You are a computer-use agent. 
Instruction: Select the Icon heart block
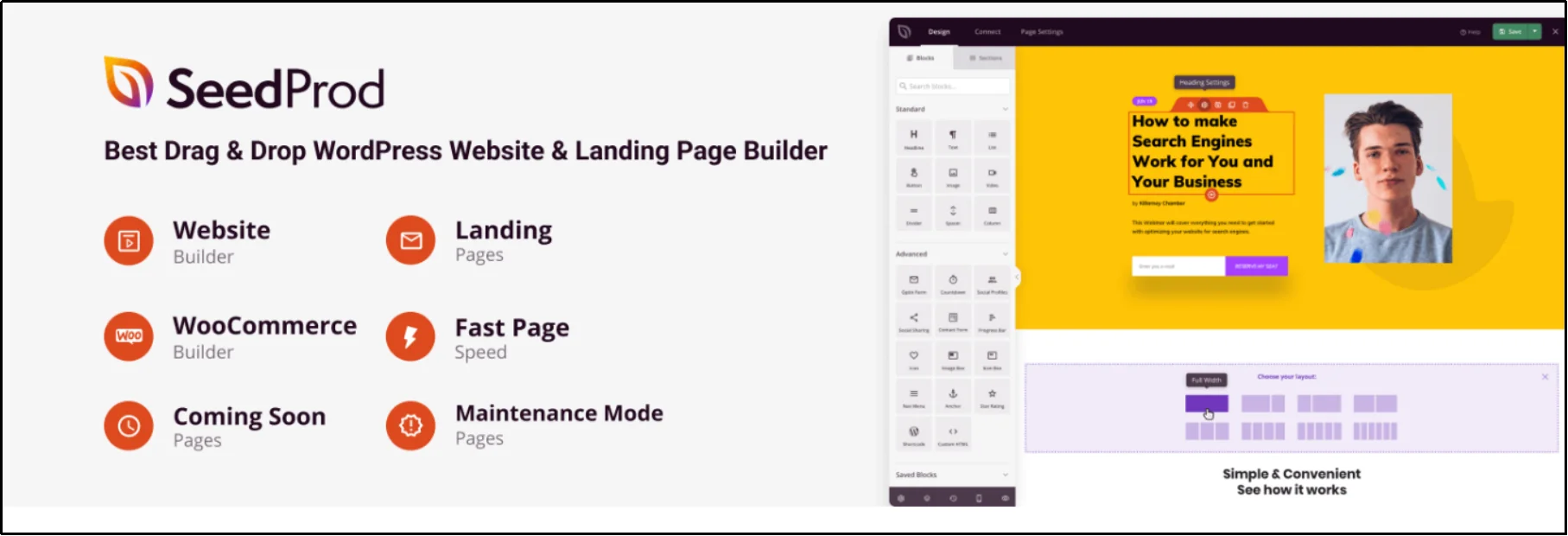click(x=914, y=360)
